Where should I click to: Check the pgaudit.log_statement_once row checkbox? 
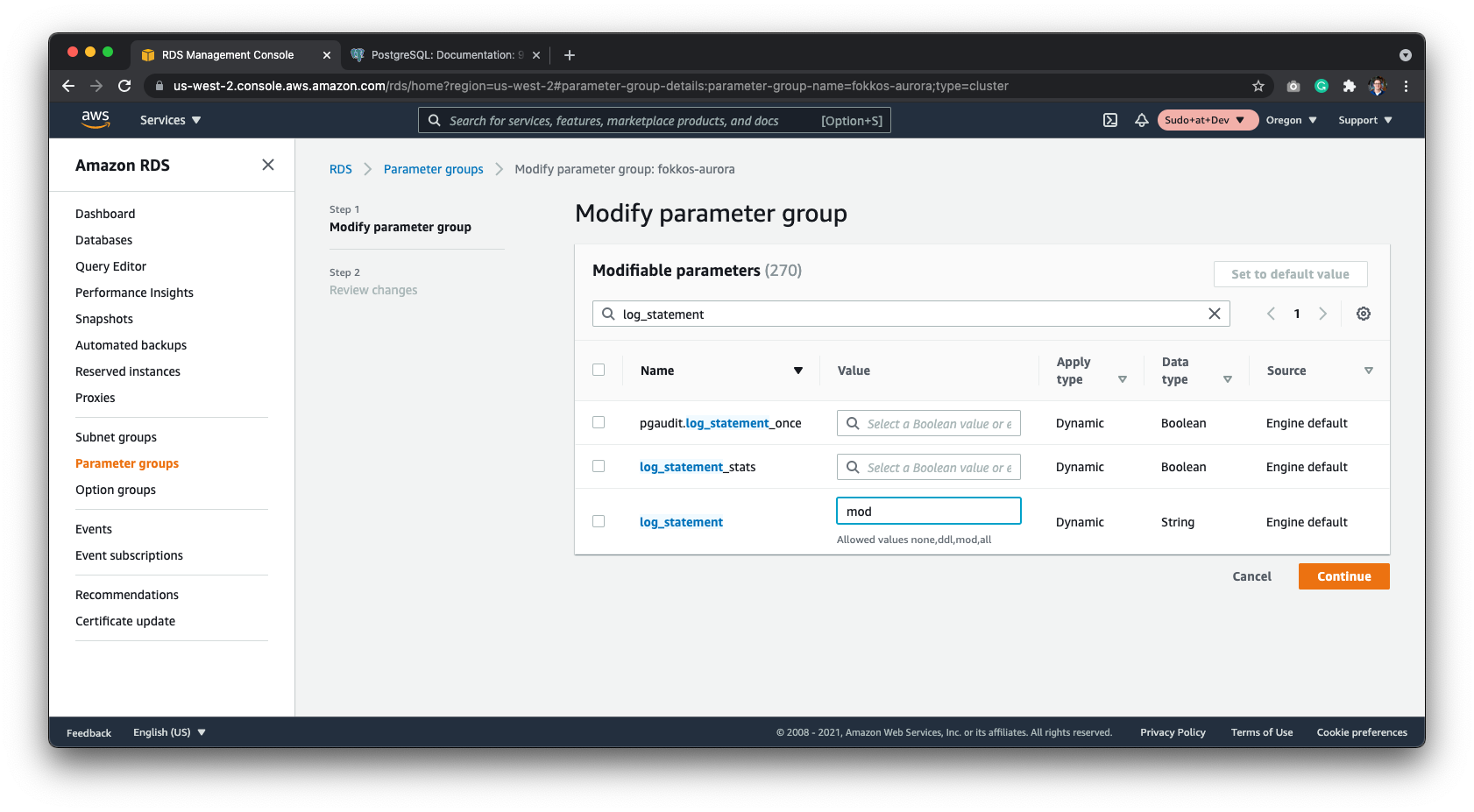click(x=599, y=422)
